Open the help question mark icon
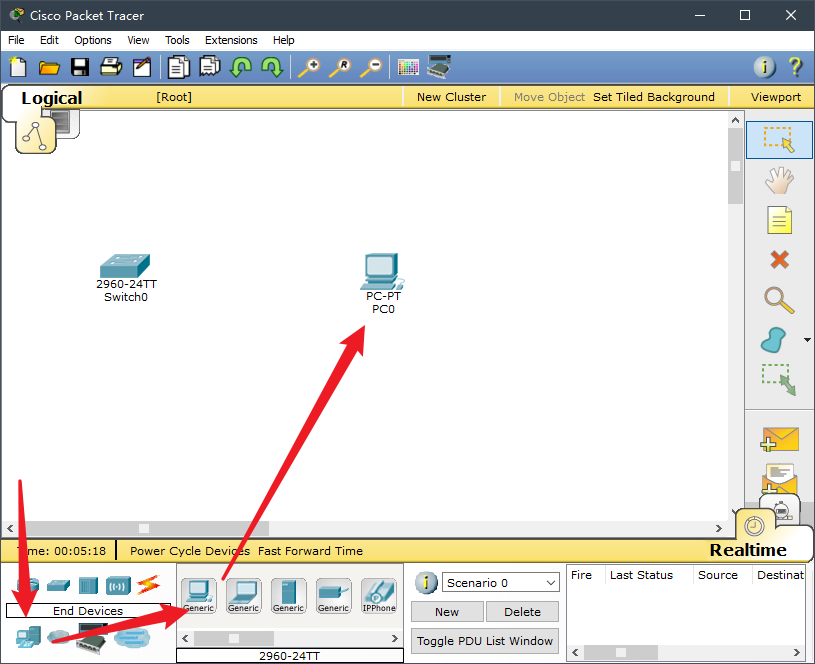Image resolution: width=815 pixels, height=664 pixels. point(795,67)
